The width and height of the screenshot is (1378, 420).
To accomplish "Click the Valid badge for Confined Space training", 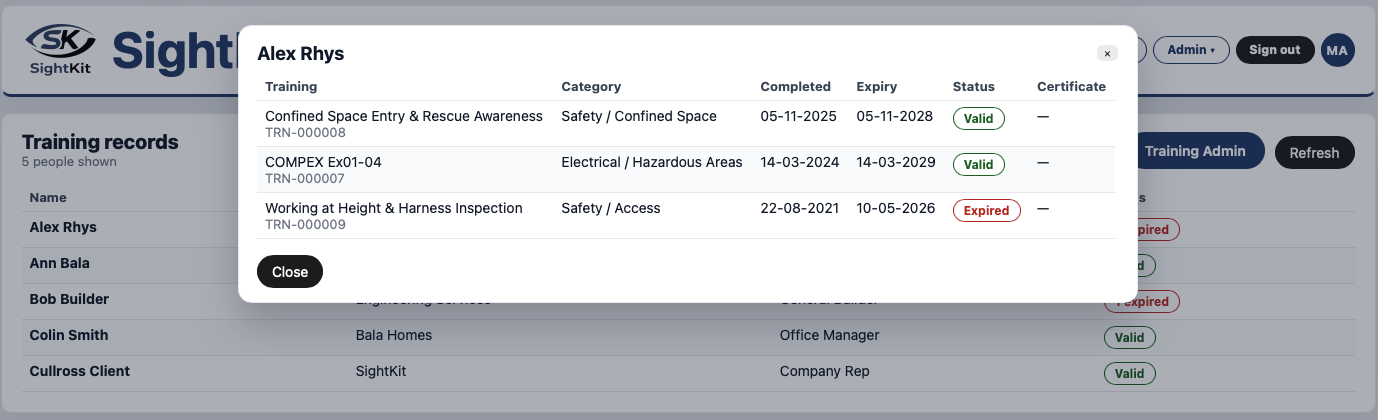I will tap(979, 119).
